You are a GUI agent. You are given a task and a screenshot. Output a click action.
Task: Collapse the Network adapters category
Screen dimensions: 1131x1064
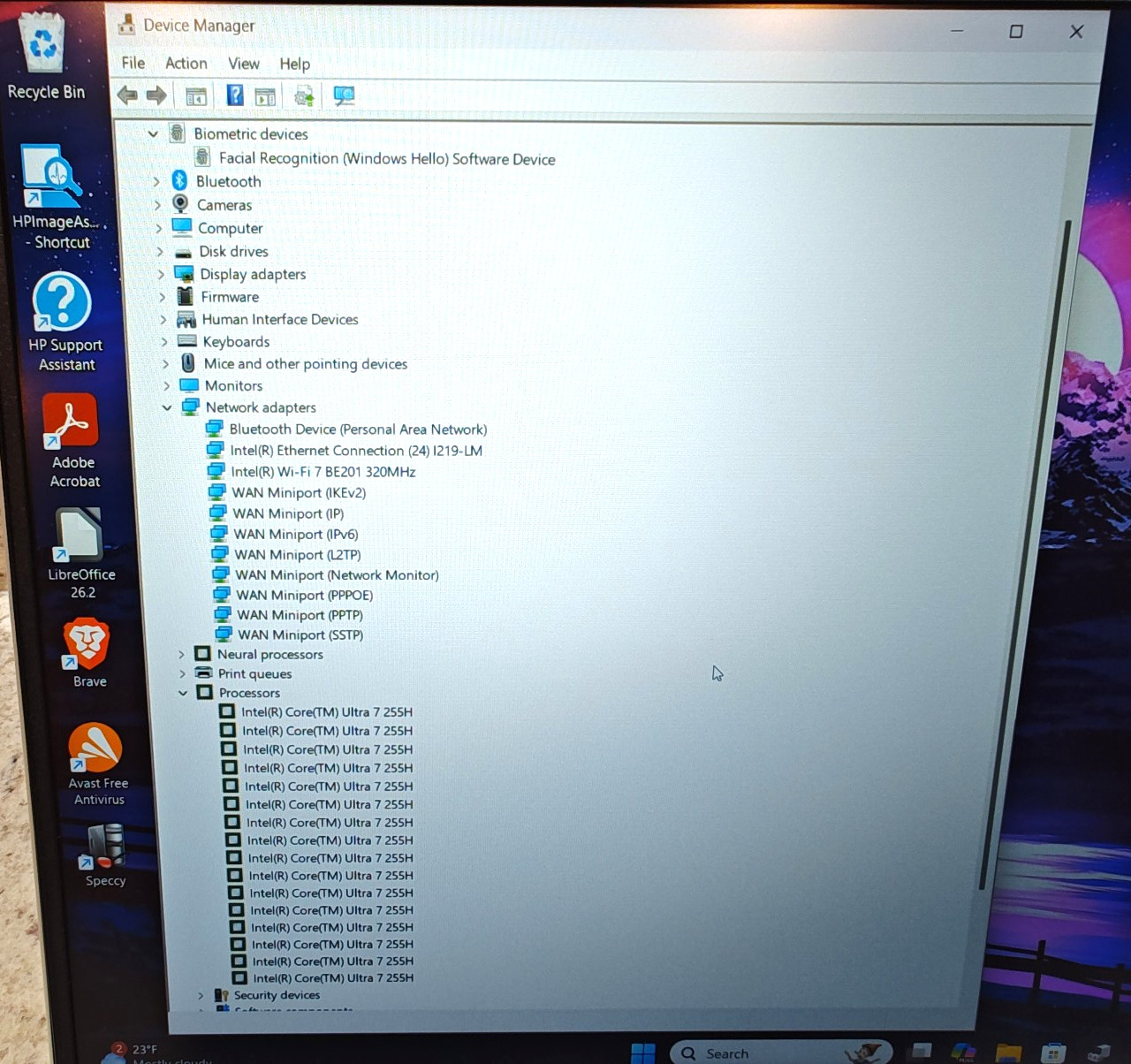tap(167, 407)
